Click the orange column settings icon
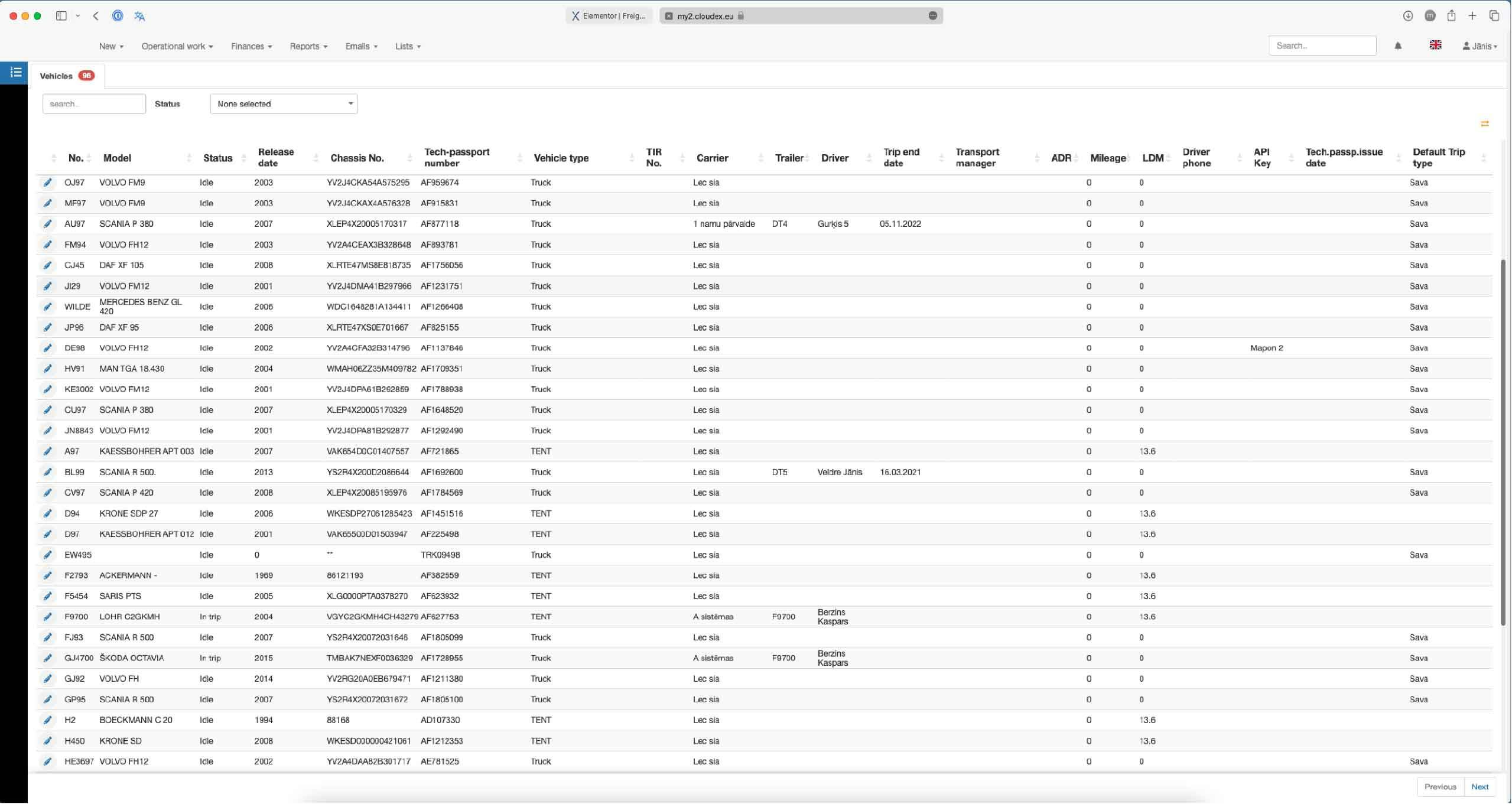 click(x=1484, y=123)
